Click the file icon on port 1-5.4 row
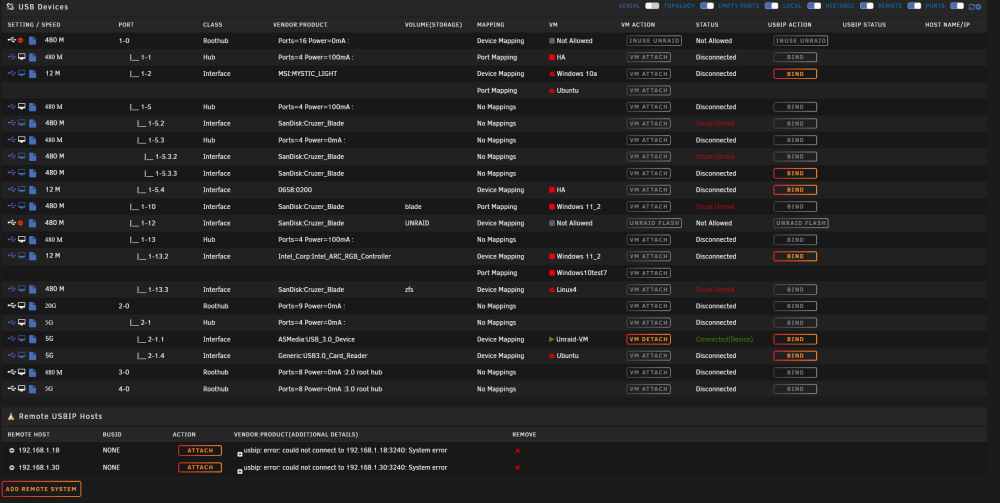 pos(33,190)
